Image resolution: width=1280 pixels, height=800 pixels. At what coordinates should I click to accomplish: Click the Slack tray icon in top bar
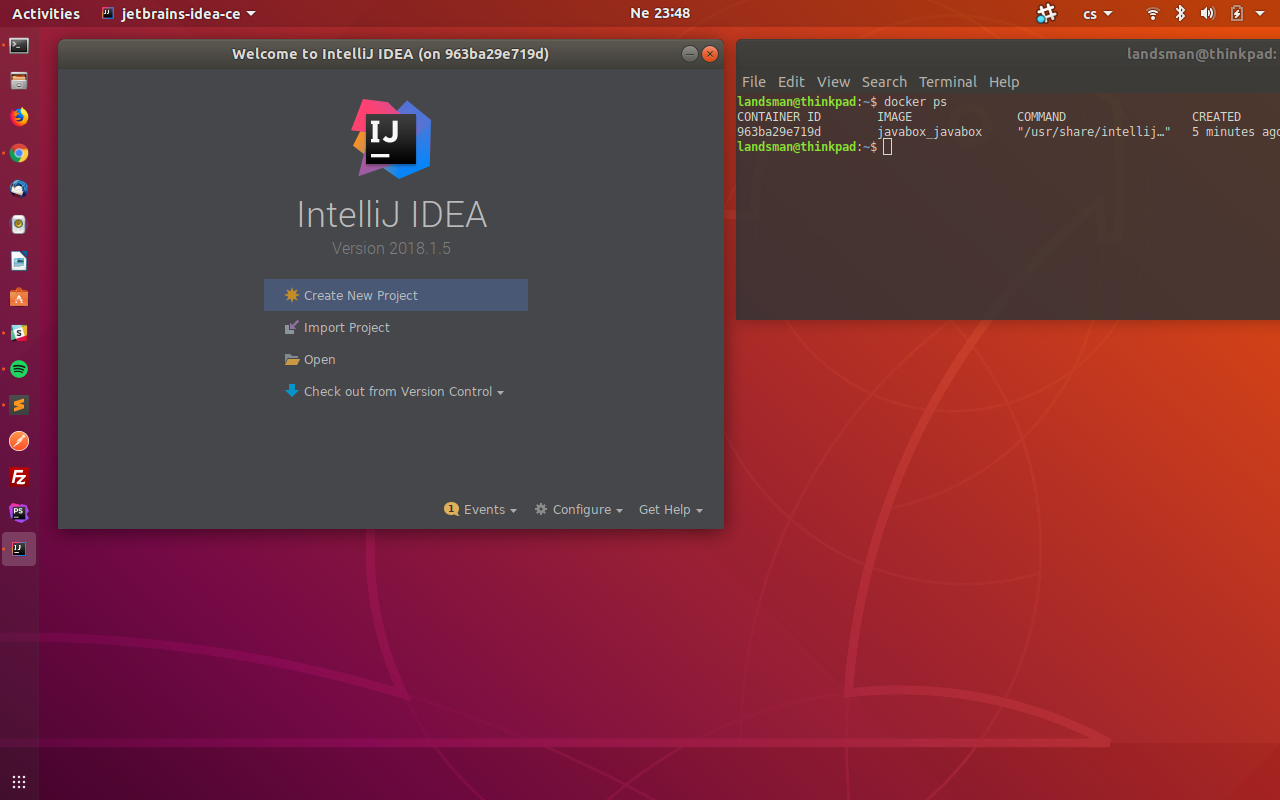pos(1046,13)
